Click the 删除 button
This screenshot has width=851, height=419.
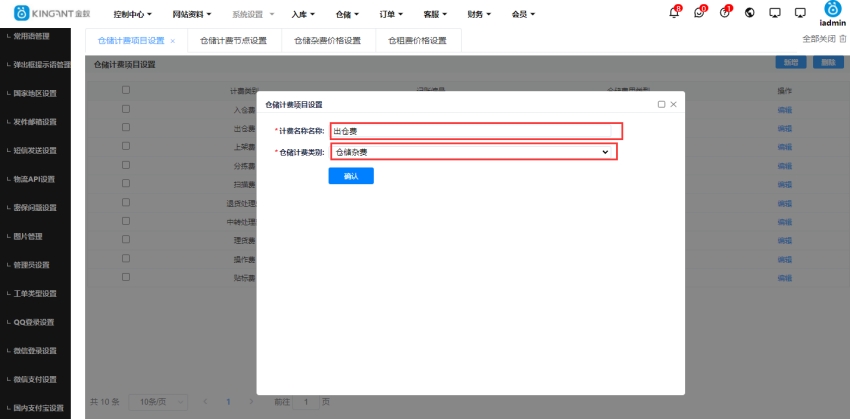(828, 62)
